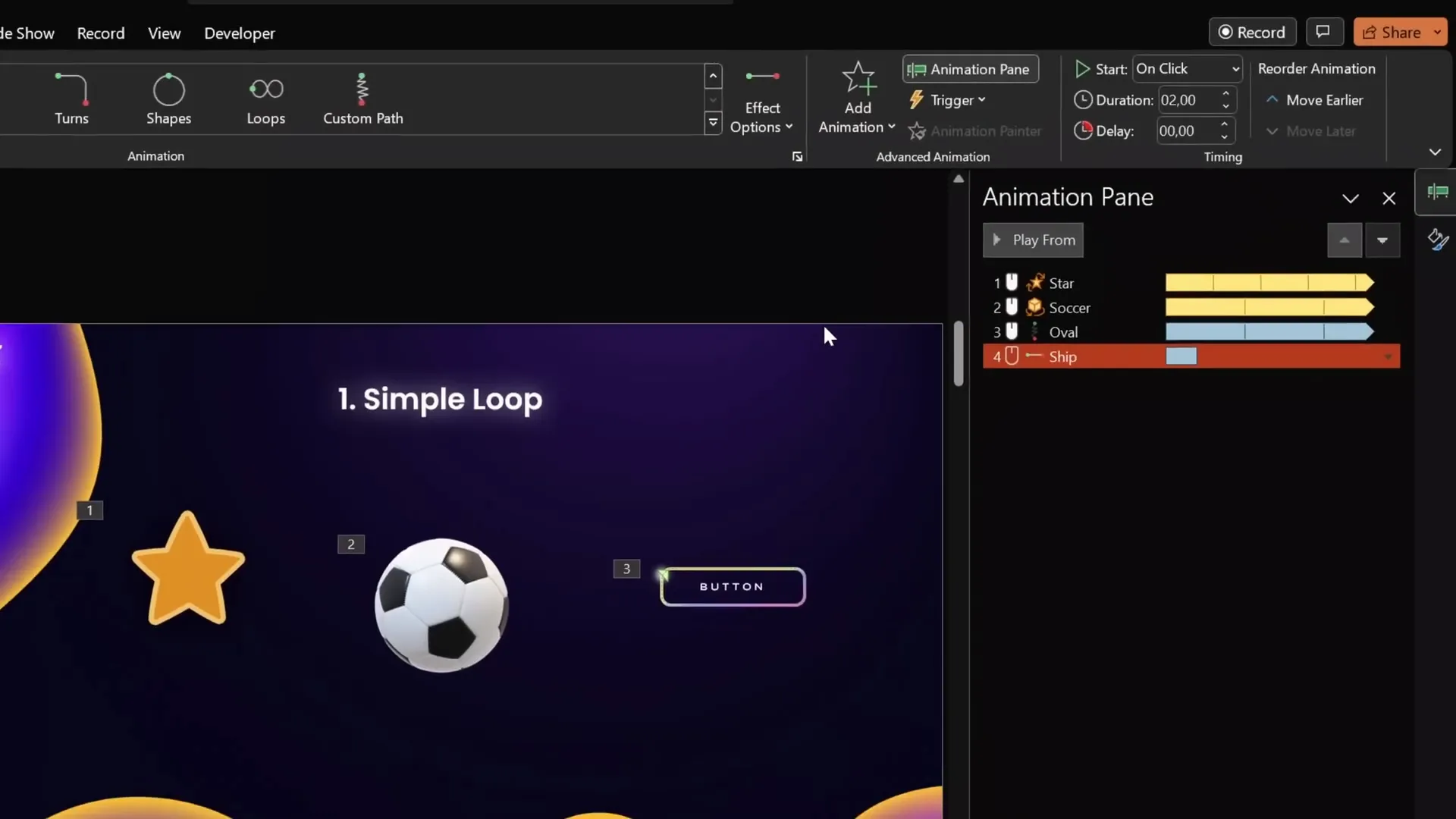Open the Record tab
The height and width of the screenshot is (819, 1456).
coord(100,33)
